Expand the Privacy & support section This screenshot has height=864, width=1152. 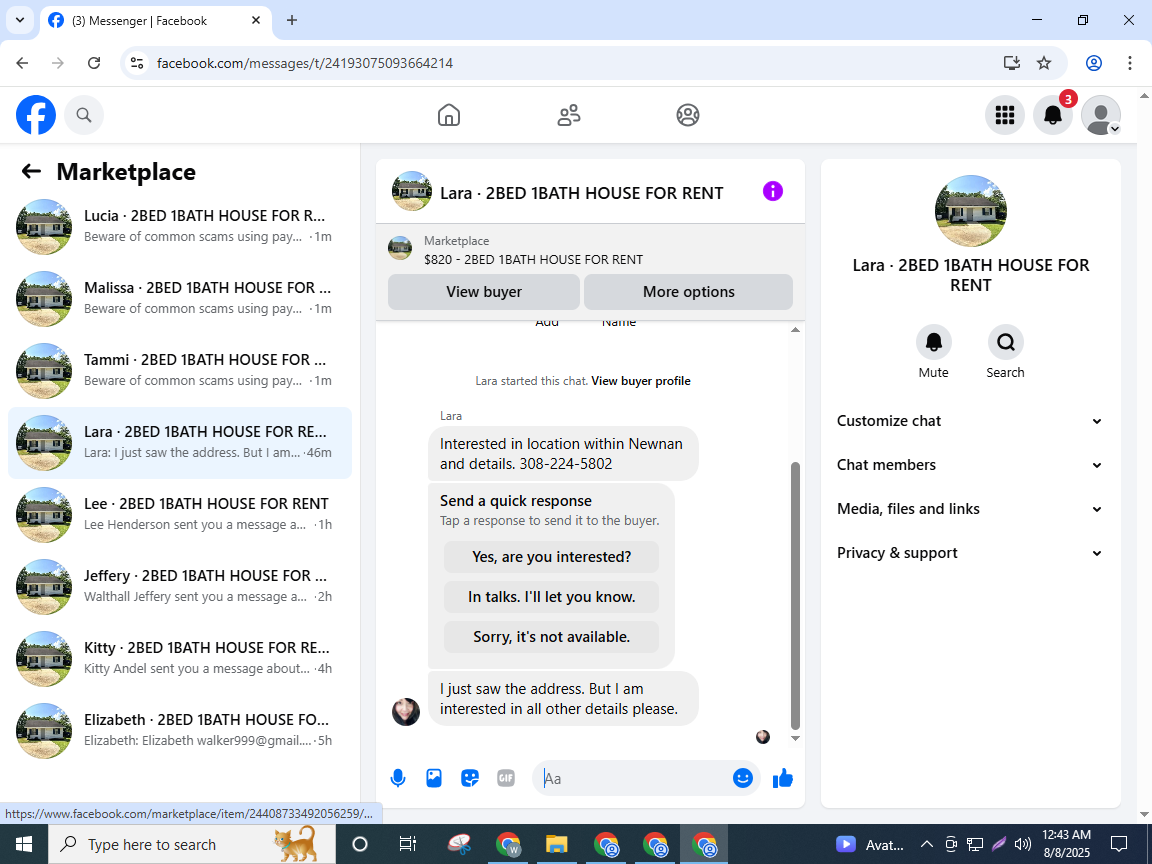click(x=970, y=553)
